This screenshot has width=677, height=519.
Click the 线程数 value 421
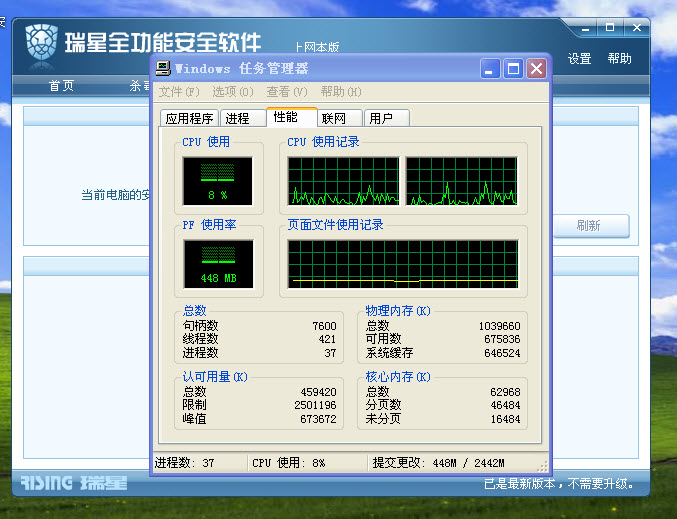327,339
